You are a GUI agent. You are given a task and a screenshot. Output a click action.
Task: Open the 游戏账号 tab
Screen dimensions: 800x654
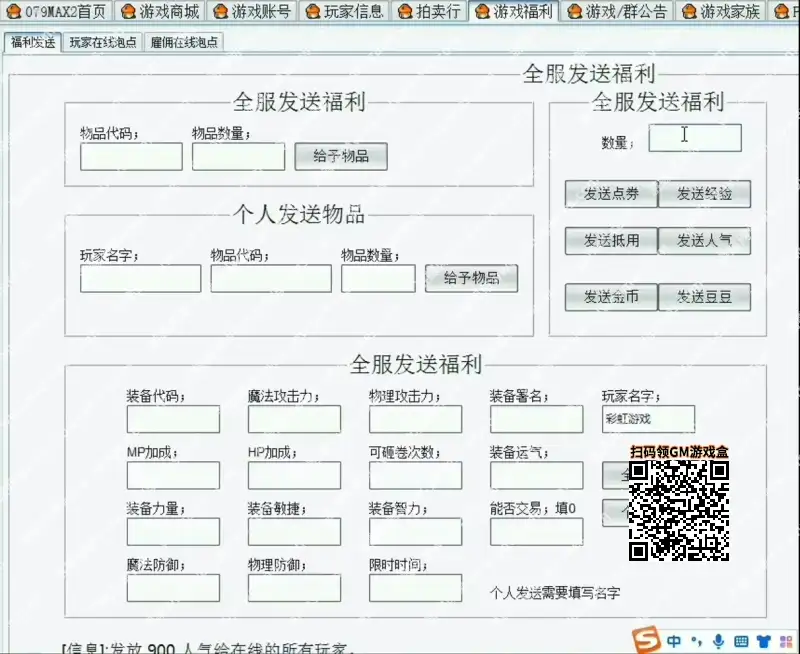coord(253,11)
